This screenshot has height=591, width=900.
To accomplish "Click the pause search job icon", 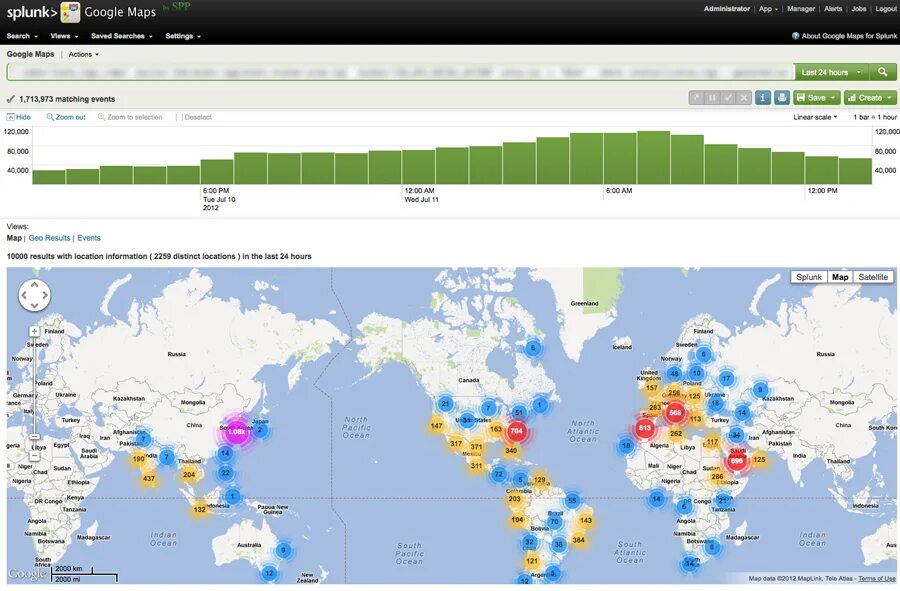I will click(x=712, y=98).
